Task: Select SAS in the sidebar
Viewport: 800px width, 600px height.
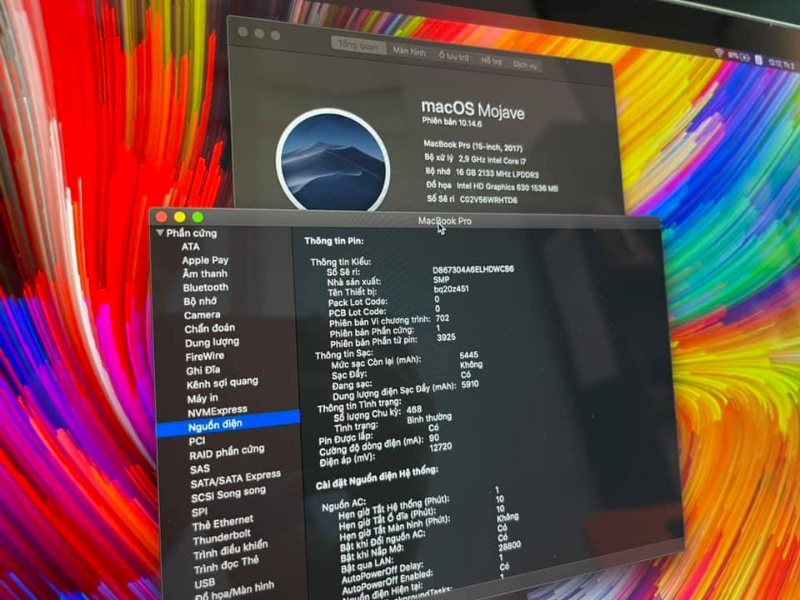Action: [199, 469]
